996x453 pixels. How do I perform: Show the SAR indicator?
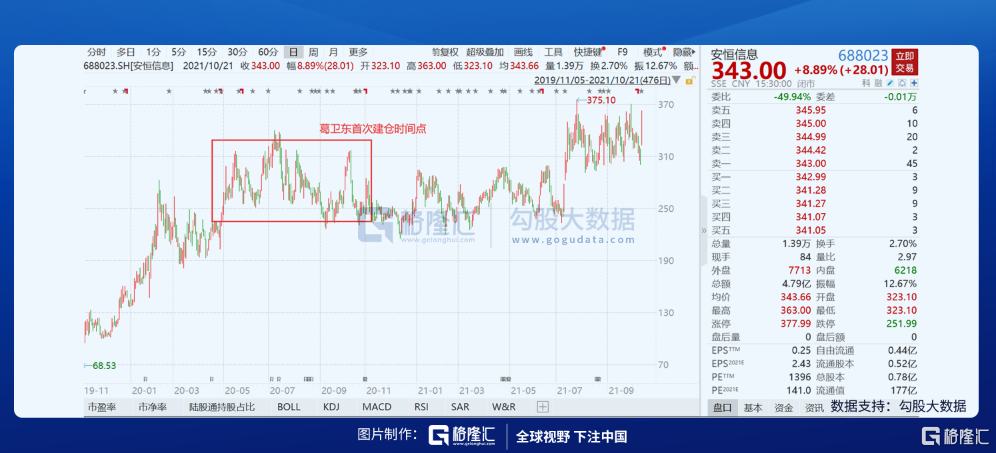[460, 407]
